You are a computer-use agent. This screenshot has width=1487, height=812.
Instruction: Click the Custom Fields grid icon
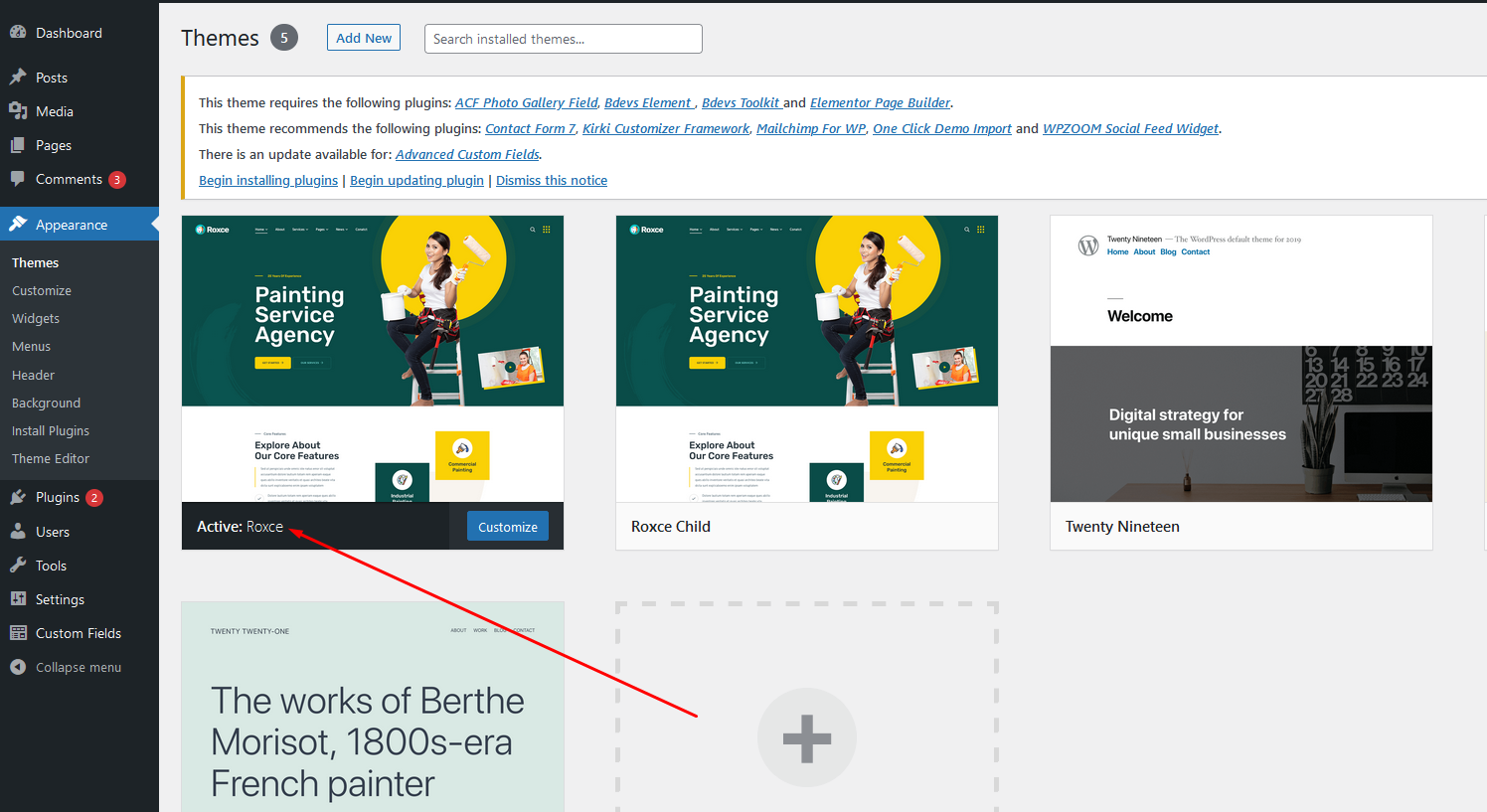pyautogui.click(x=18, y=632)
